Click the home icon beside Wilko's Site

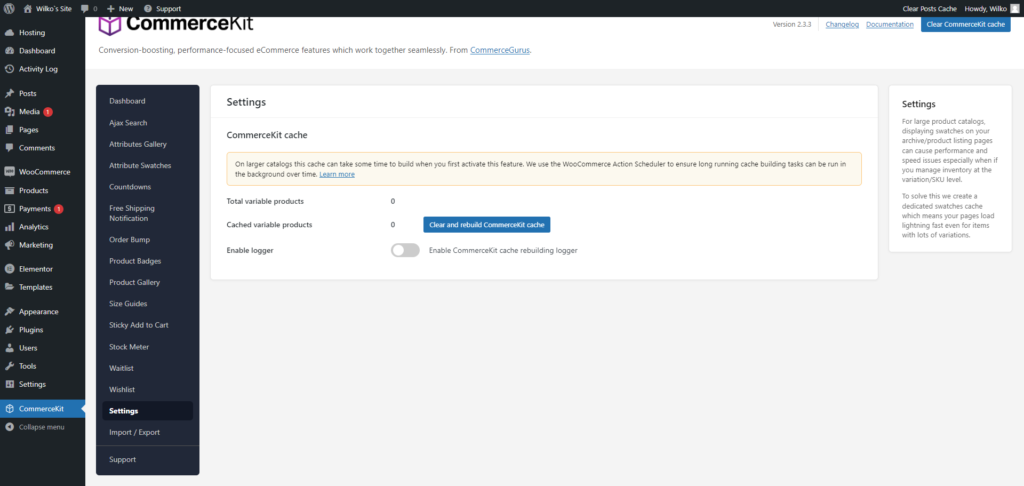27,8
